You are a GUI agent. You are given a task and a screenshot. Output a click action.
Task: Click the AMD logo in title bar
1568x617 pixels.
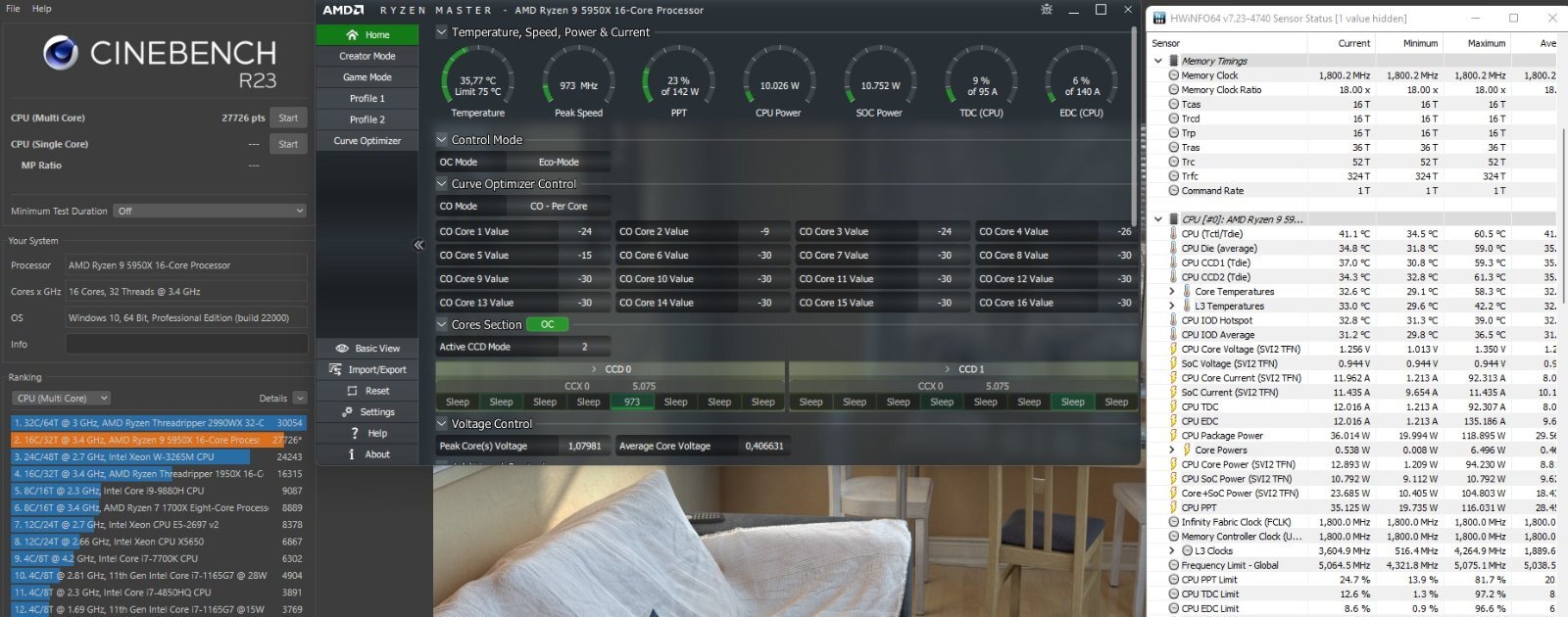coord(343,10)
